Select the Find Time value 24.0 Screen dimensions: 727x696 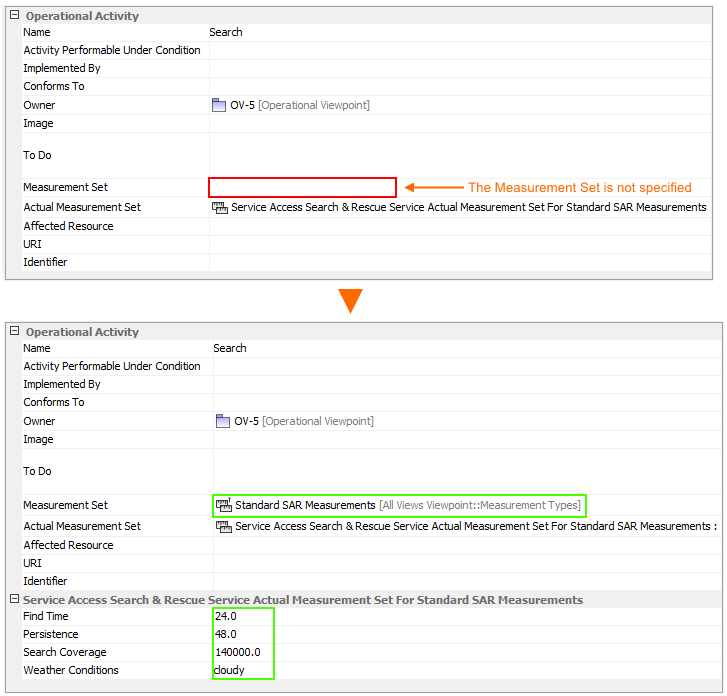[226, 616]
